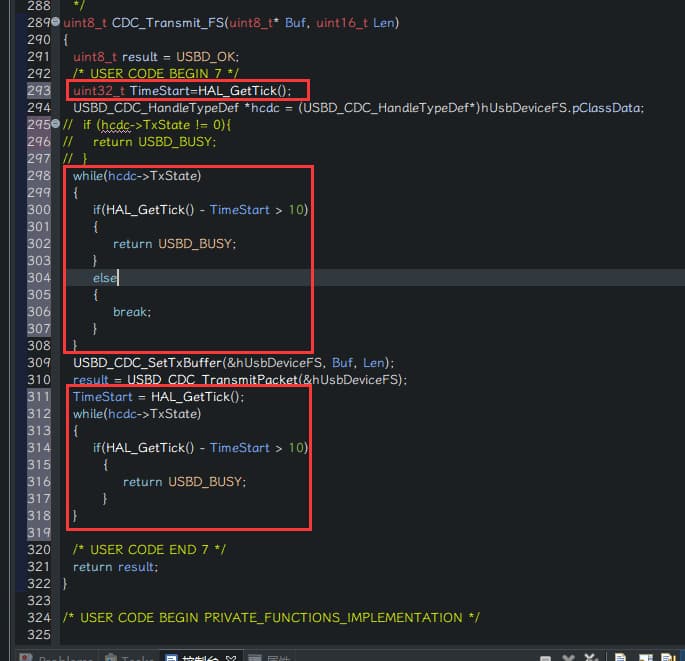Click the remove launch X icon
Image resolution: width=685 pixels, height=661 pixels.
[x=568, y=657]
